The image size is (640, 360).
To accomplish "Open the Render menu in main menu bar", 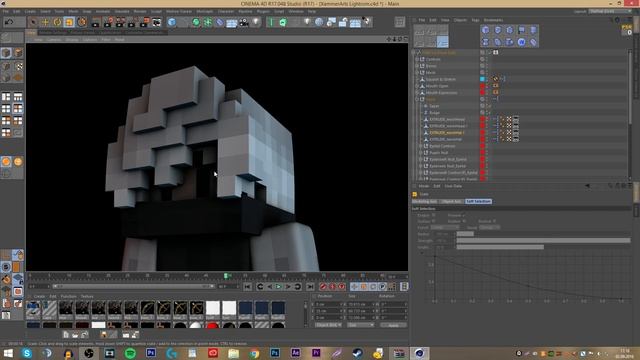I will pyautogui.click(x=140, y=11).
